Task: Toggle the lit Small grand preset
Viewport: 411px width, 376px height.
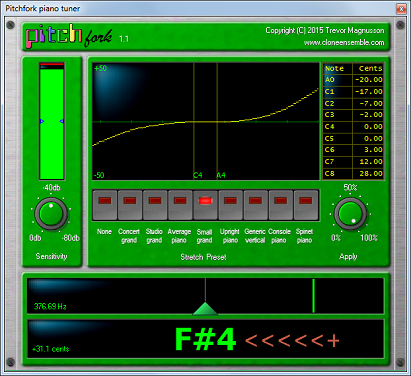Action: 205,205
